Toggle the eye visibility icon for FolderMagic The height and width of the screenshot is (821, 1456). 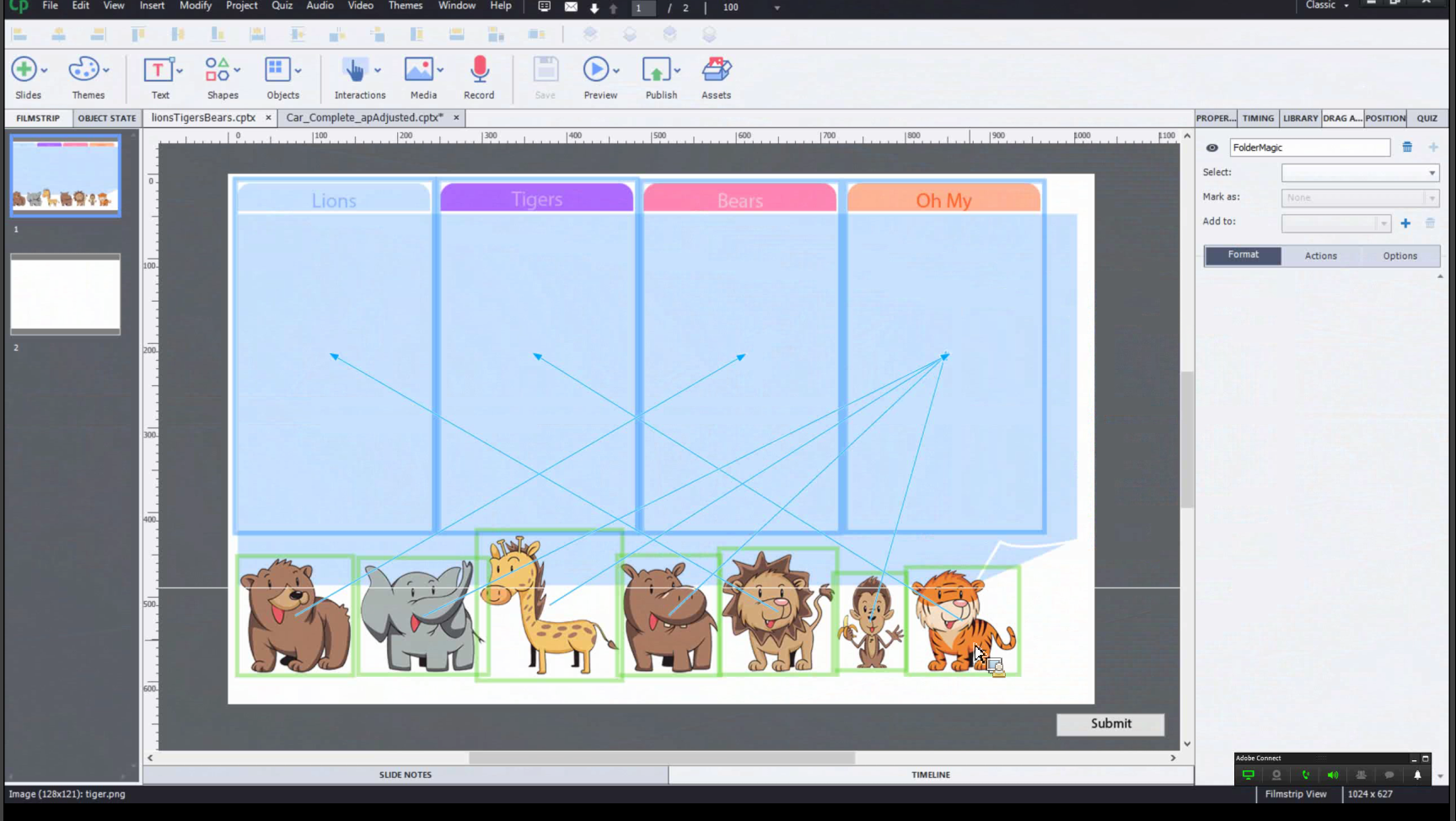pos(1212,148)
